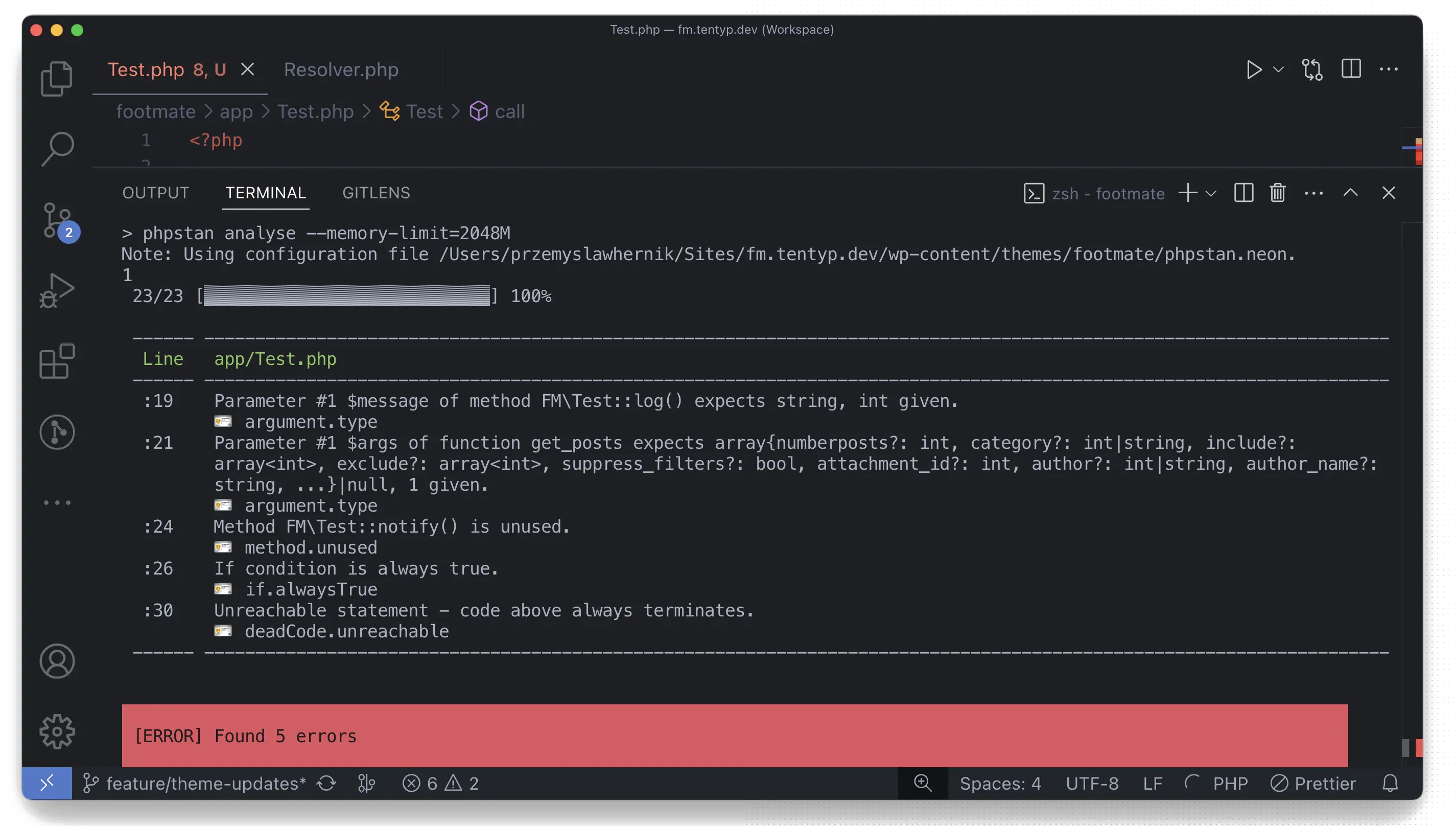
Task: Open the Accounts menu
Action: 57,661
